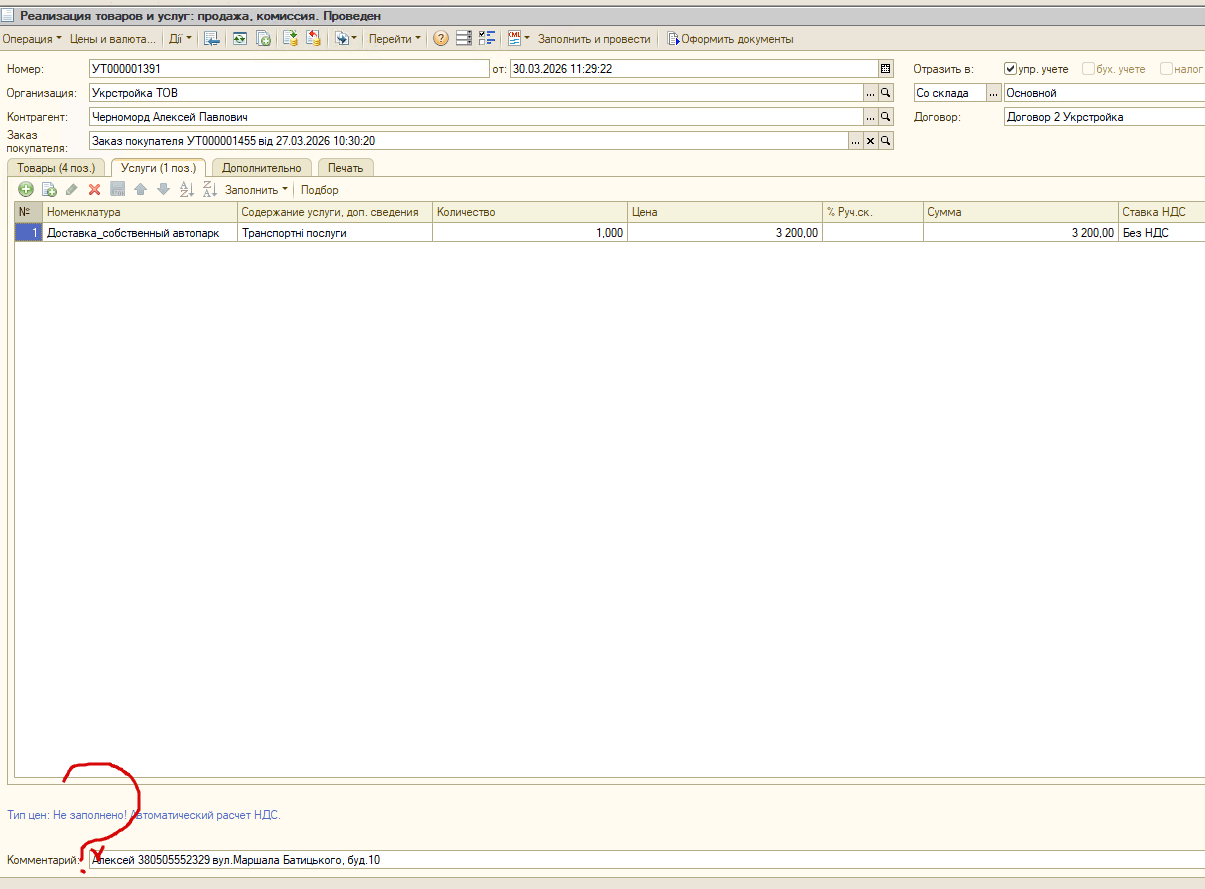The height and width of the screenshot is (889, 1205).
Task: Click the Основной warehouse field
Action: (1104, 93)
